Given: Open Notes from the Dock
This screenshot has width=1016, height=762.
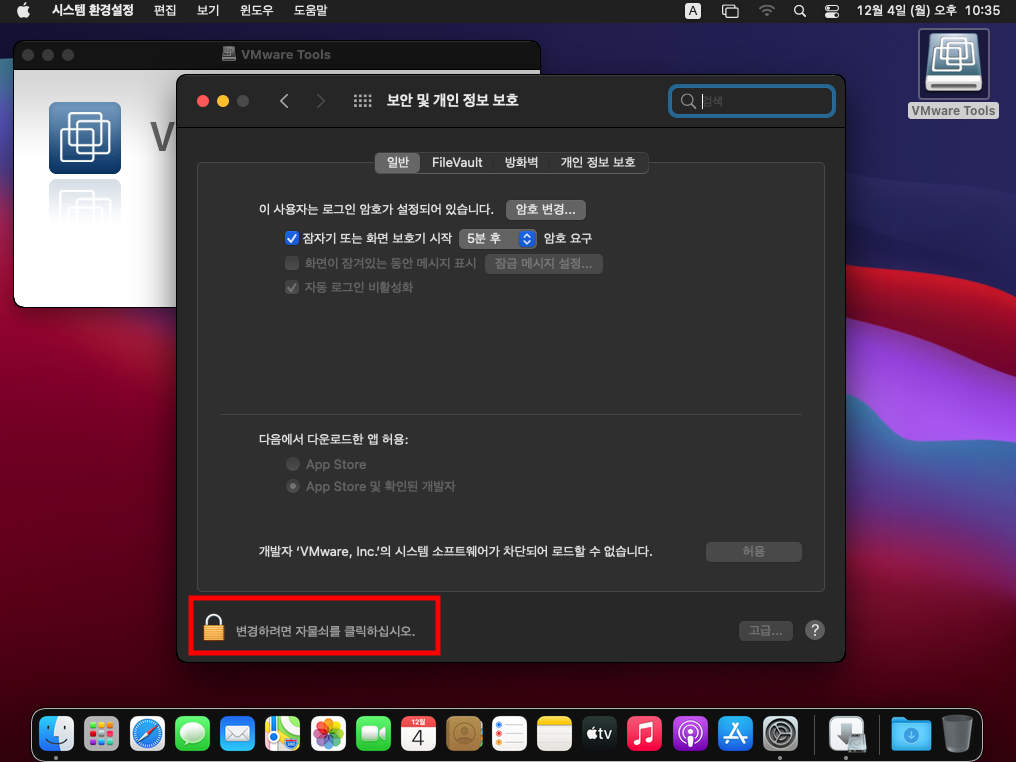Looking at the screenshot, I should [x=554, y=734].
